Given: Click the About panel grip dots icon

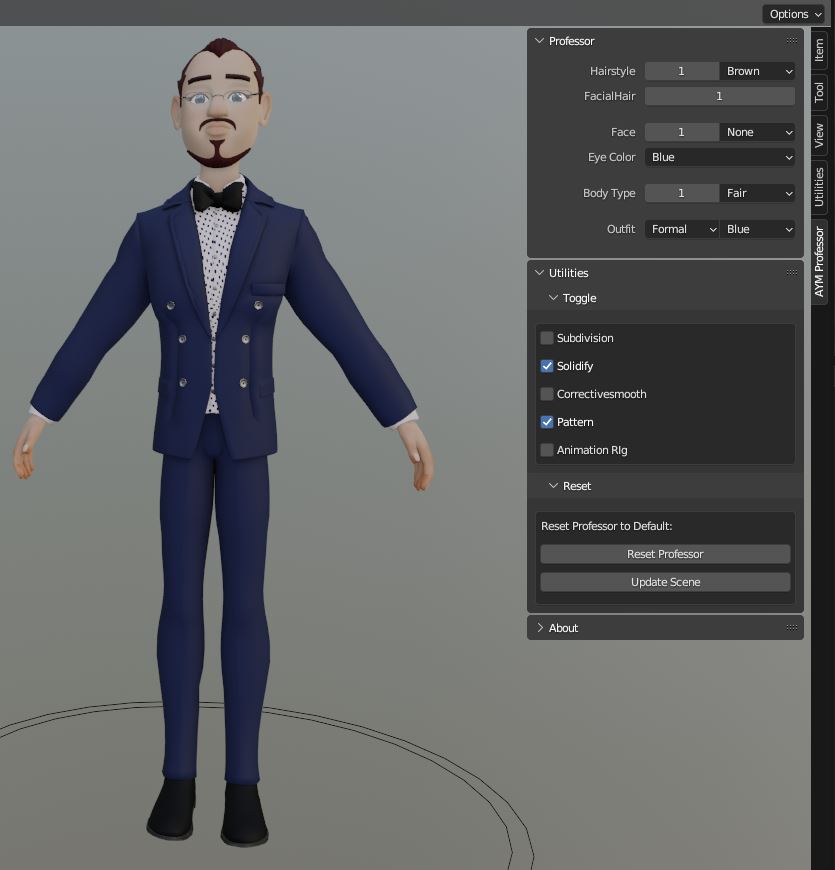Looking at the screenshot, I should tap(791, 628).
